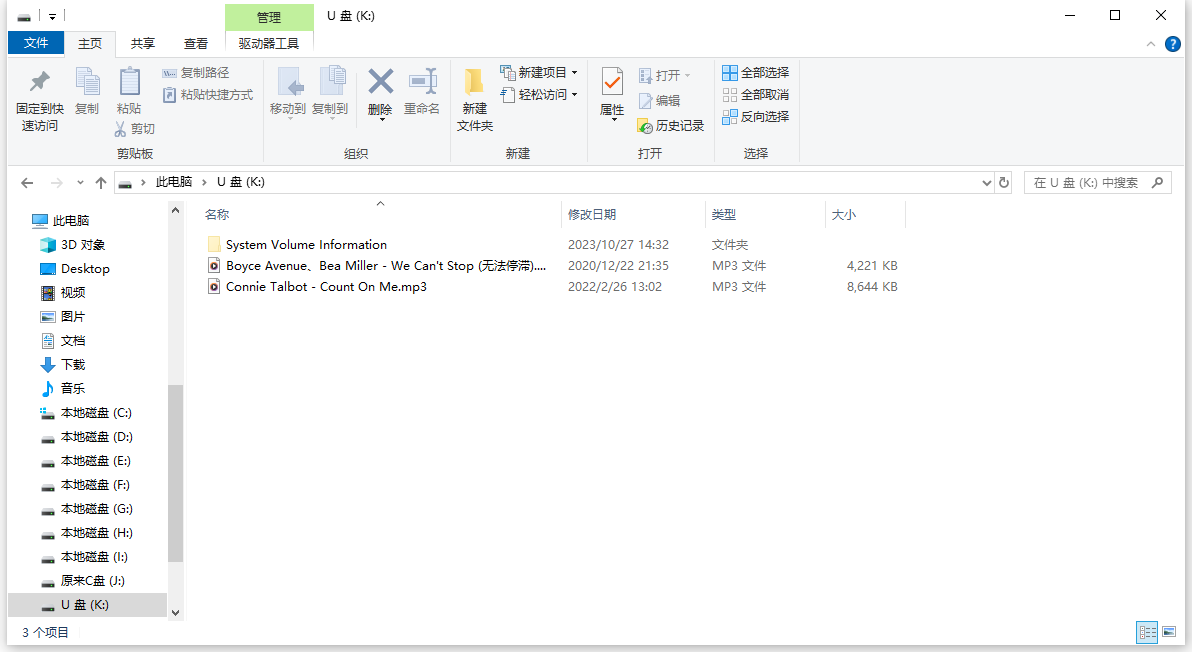
Task: Switch to the 主页 tab
Action: pos(90,43)
